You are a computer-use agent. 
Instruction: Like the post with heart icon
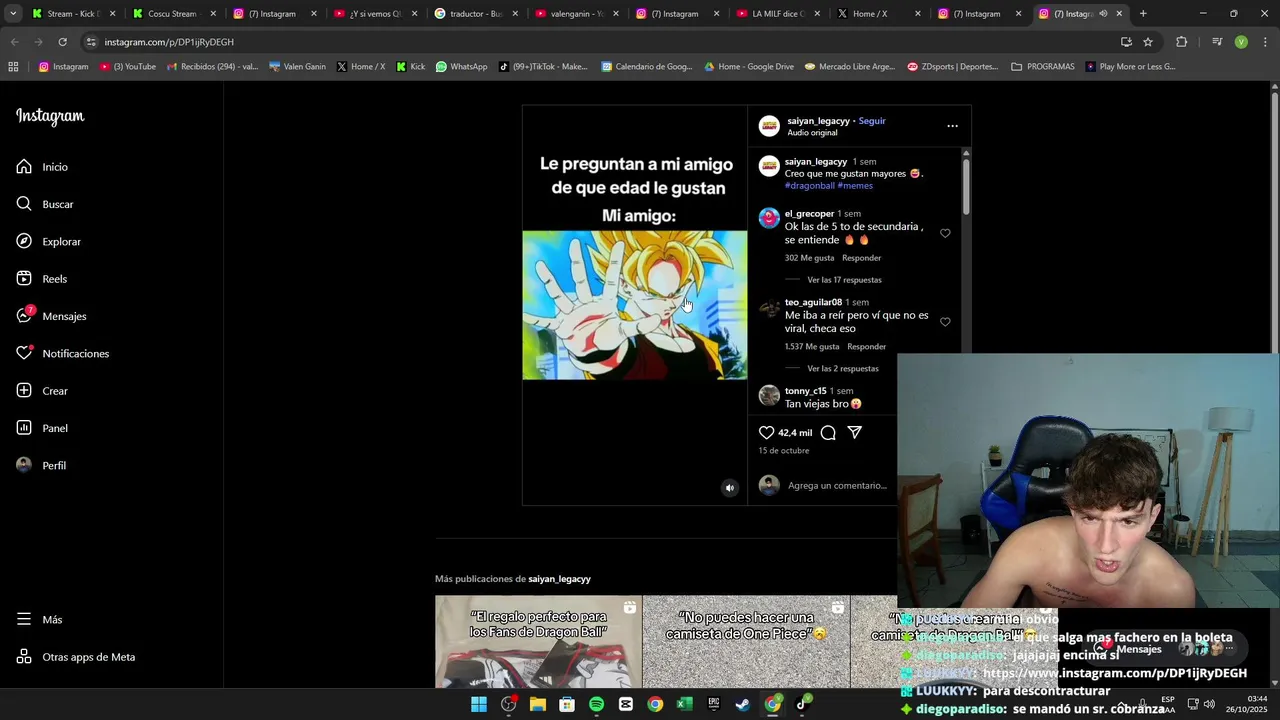[766, 433]
